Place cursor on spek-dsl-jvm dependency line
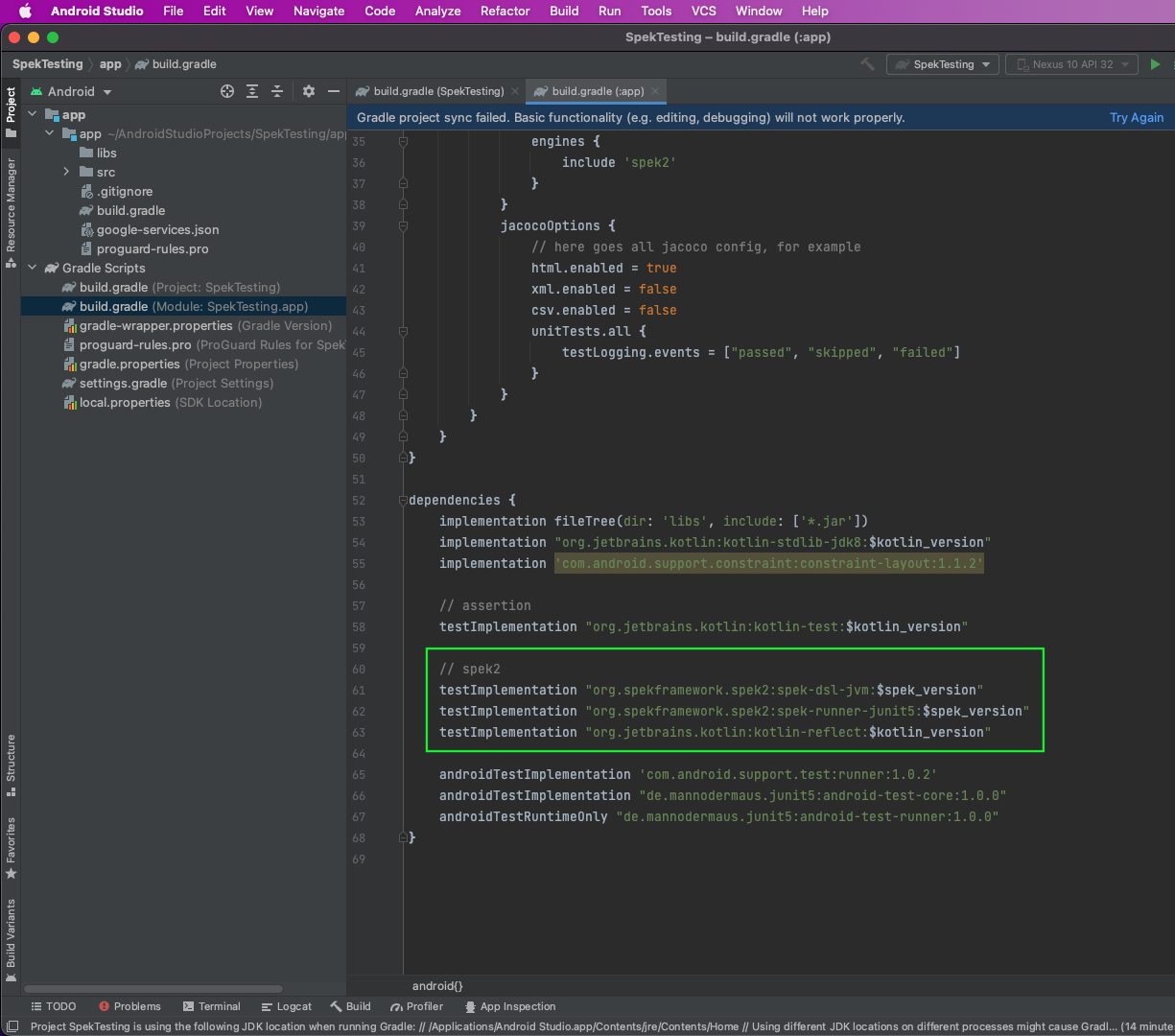This screenshot has height=1036, width=1175. (x=712, y=690)
